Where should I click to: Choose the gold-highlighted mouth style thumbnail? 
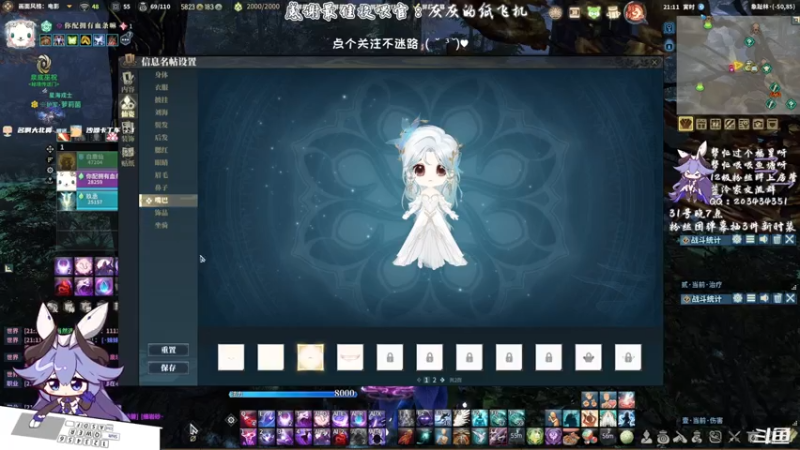click(x=310, y=357)
